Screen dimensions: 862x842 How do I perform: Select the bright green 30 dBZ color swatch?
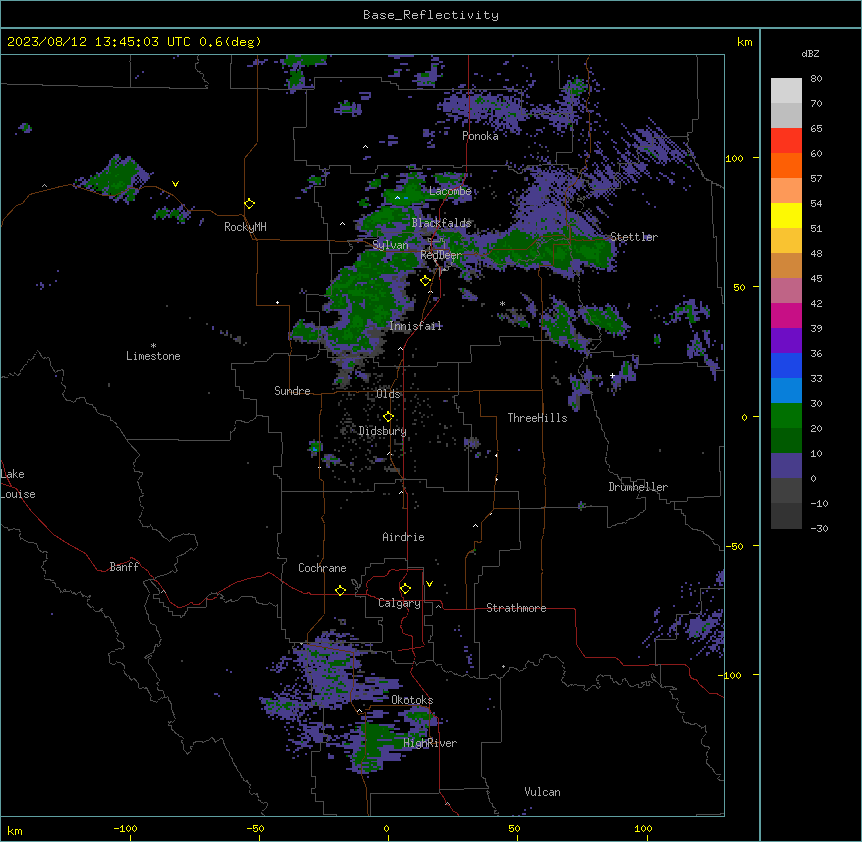(x=786, y=416)
